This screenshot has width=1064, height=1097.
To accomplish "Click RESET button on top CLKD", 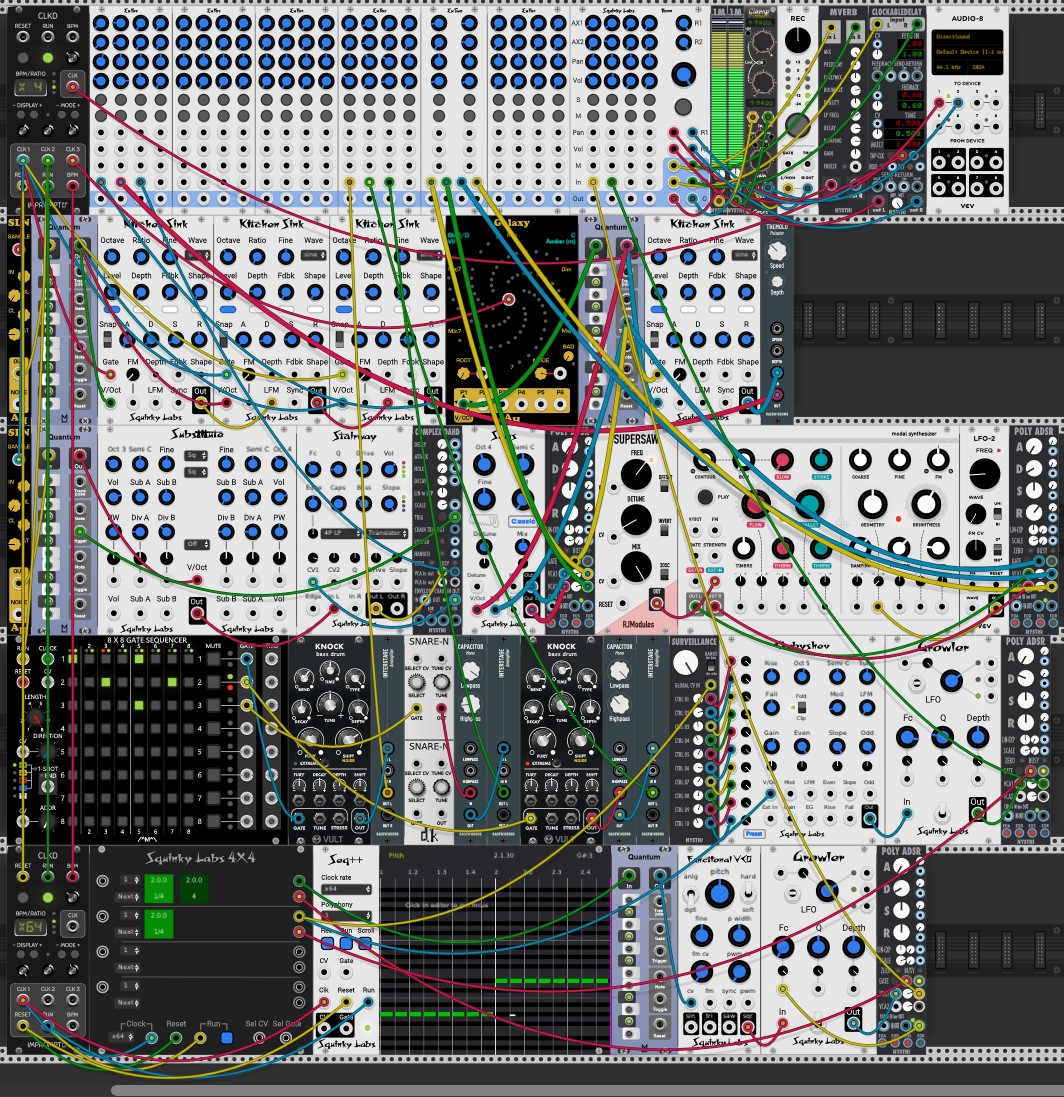I will coord(23,57).
